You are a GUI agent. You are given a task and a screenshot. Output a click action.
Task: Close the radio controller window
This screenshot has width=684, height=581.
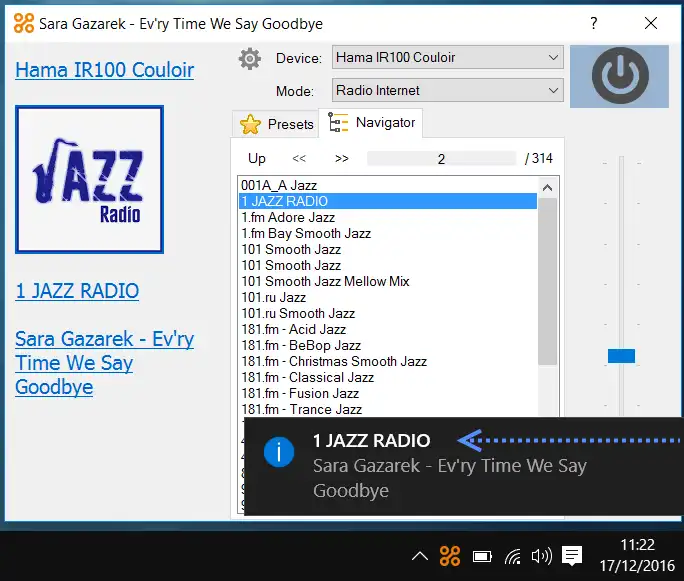coord(651,23)
